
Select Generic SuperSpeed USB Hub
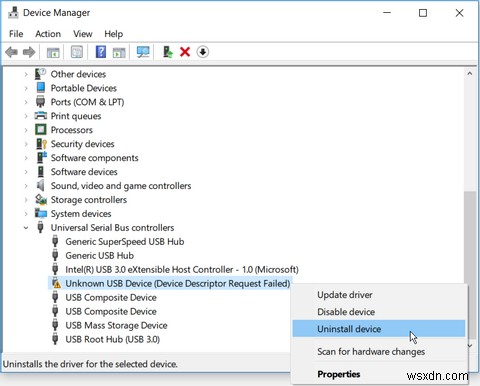click(x=125, y=241)
